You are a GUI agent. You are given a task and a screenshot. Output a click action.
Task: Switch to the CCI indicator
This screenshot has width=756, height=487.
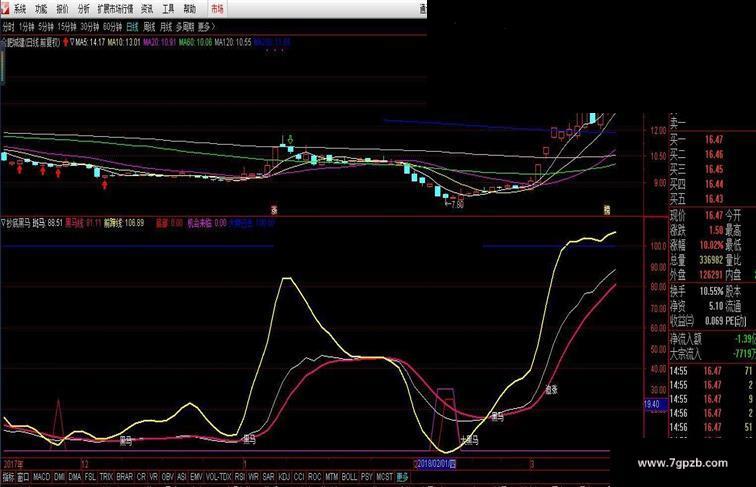click(299, 477)
